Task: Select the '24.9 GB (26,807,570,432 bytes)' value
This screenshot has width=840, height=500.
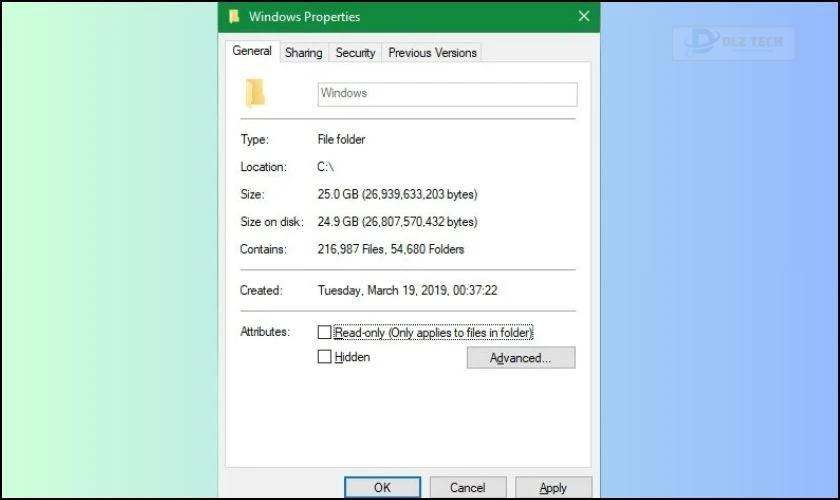Action: point(397,221)
